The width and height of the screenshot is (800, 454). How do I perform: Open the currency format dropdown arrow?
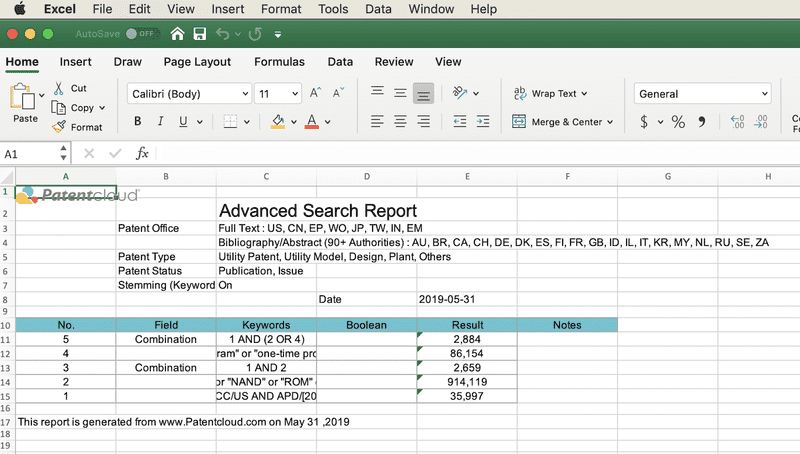tap(660, 122)
